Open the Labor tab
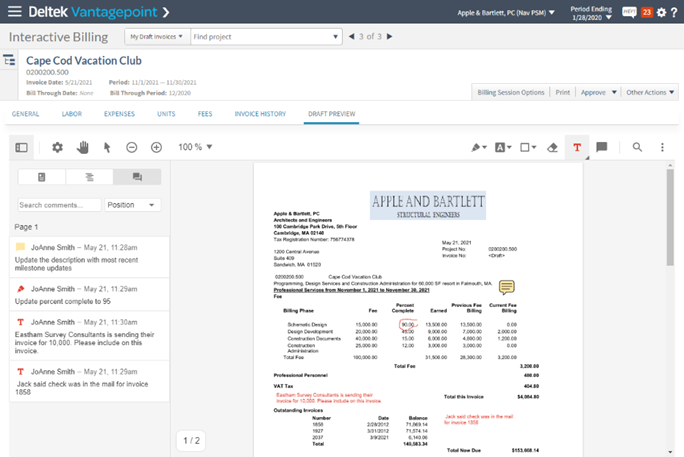The height and width of the screenshot is (457, 684). 71,114
